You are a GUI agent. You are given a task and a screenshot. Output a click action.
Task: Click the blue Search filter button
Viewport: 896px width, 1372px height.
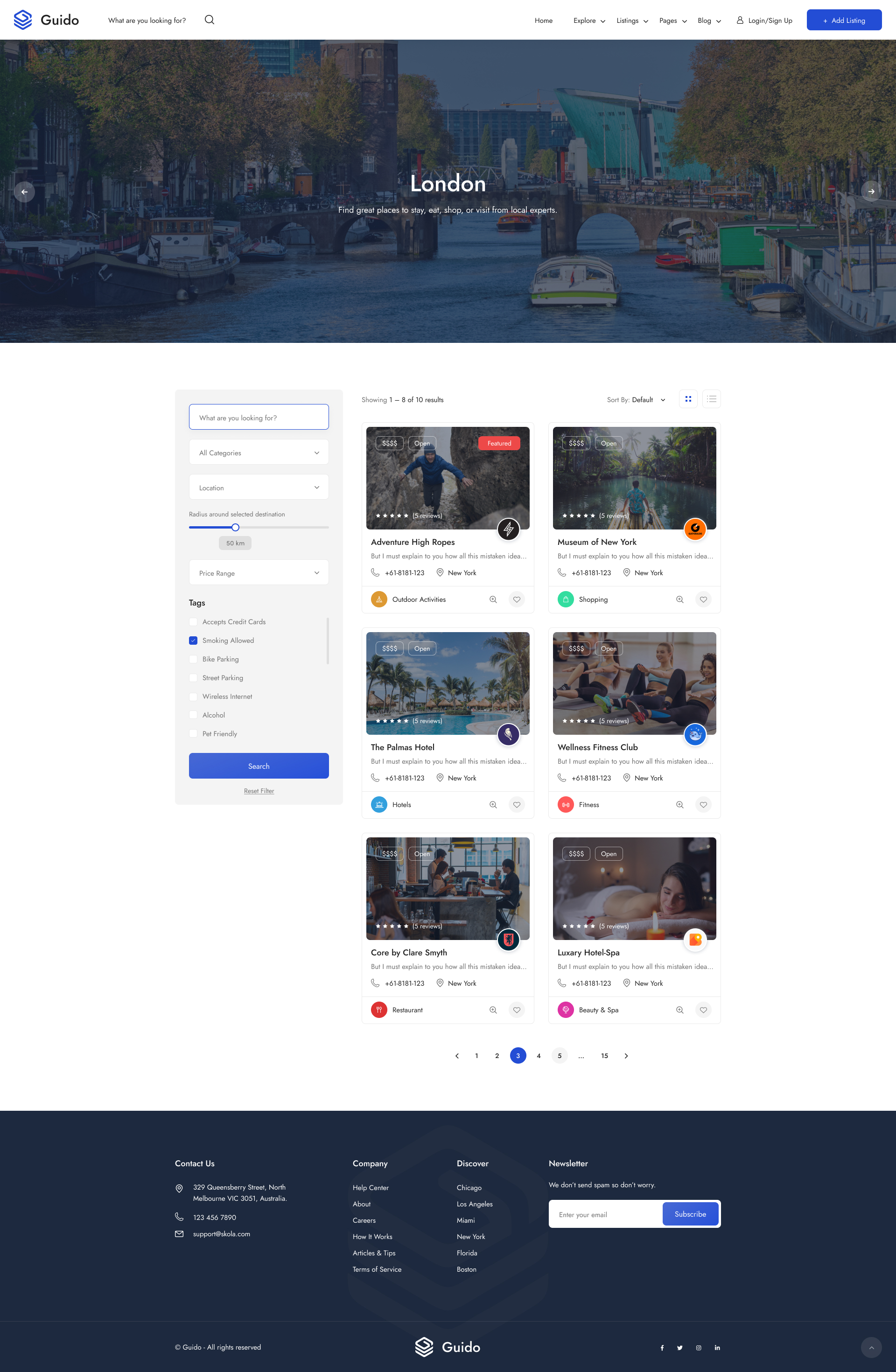point(259,766)
